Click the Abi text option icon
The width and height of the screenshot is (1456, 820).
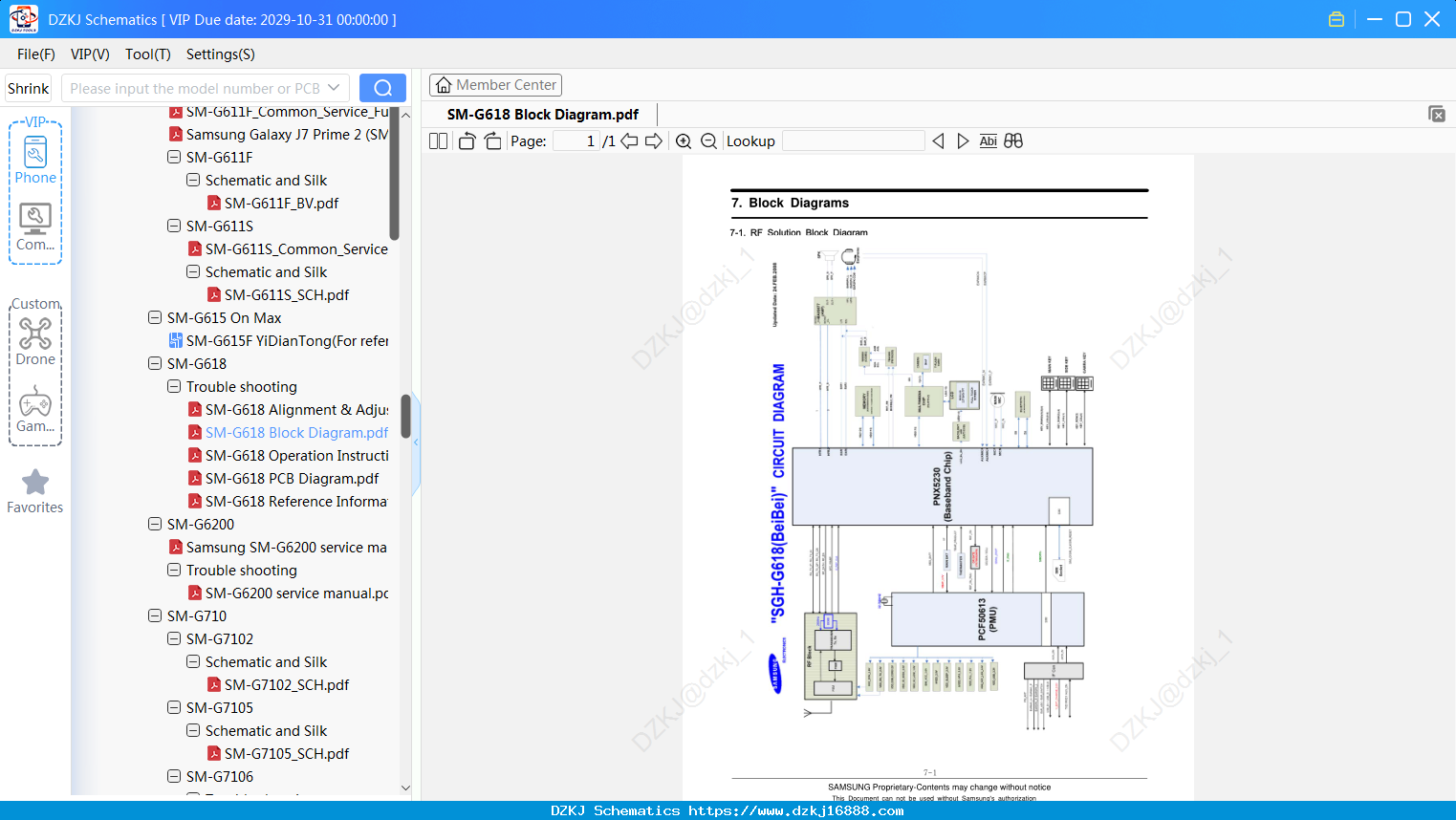click(x=989, y=141)
